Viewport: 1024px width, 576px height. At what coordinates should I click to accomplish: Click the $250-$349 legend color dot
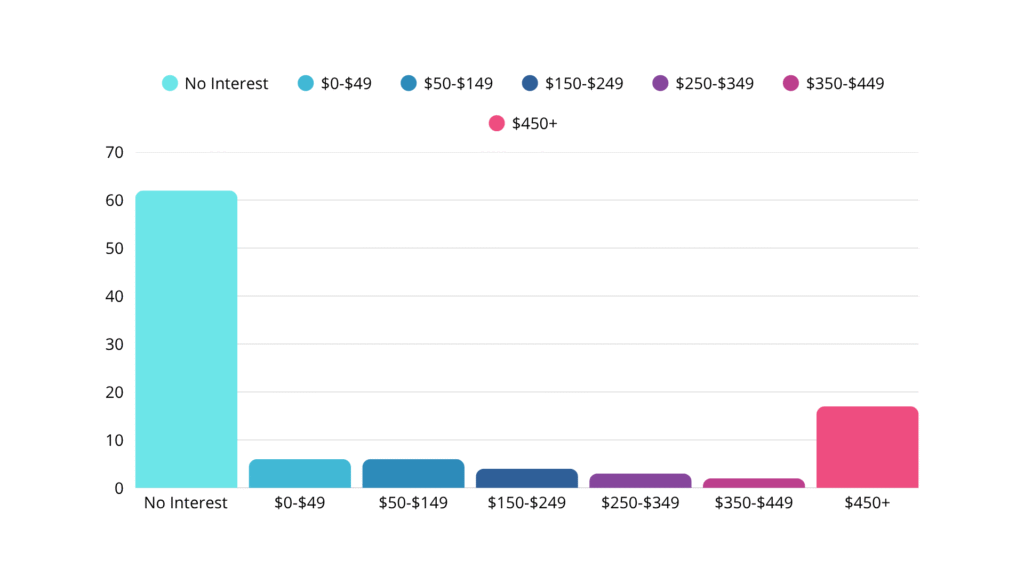click(660, 83)
